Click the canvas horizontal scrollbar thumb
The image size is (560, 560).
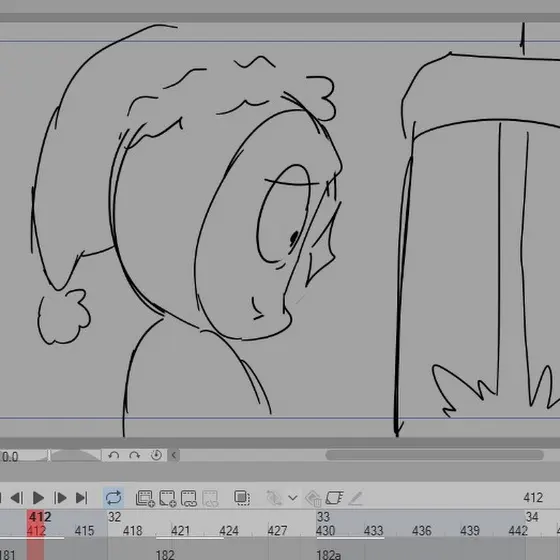click(435, 455)
